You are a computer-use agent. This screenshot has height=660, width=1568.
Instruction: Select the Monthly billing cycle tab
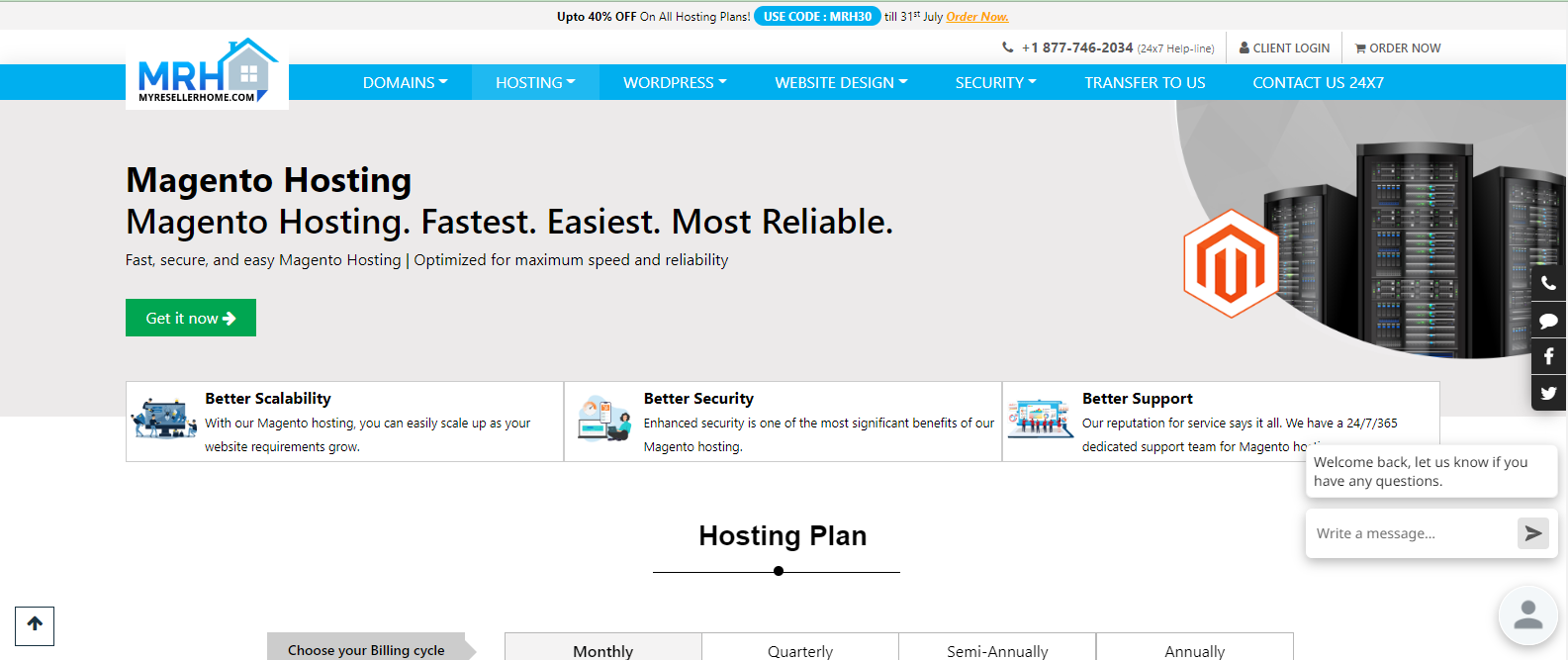602,647
